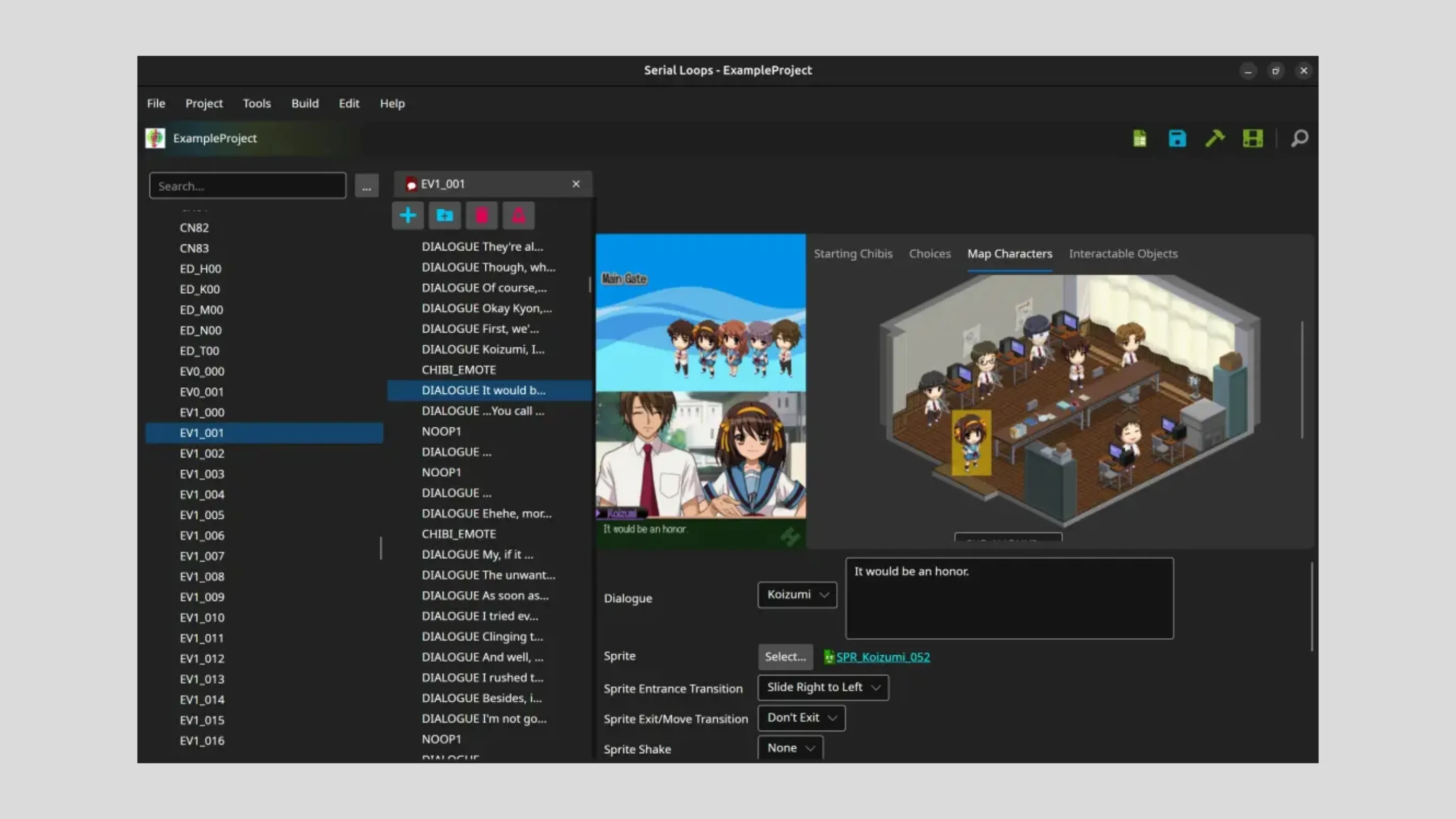The width and height of the screenshot is (1456, 819).
Task: Build and run using the green console icon
Action: pos(1253,138)
